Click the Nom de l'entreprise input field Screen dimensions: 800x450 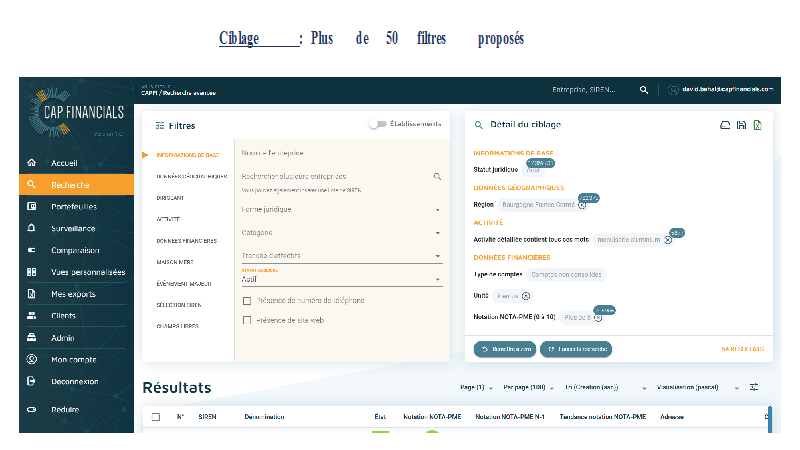click(340, 153)
